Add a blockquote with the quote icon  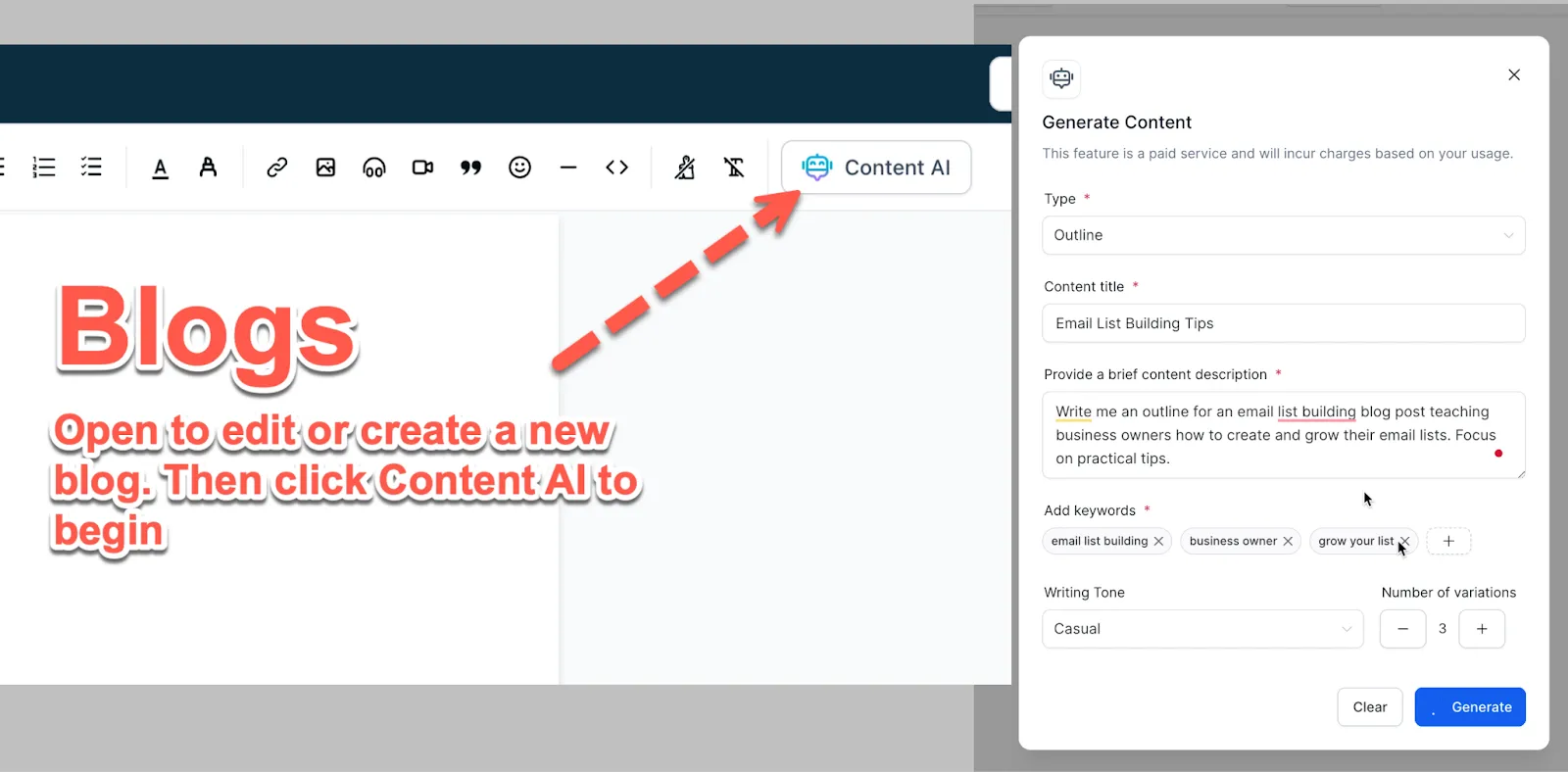tap(471, 168)
